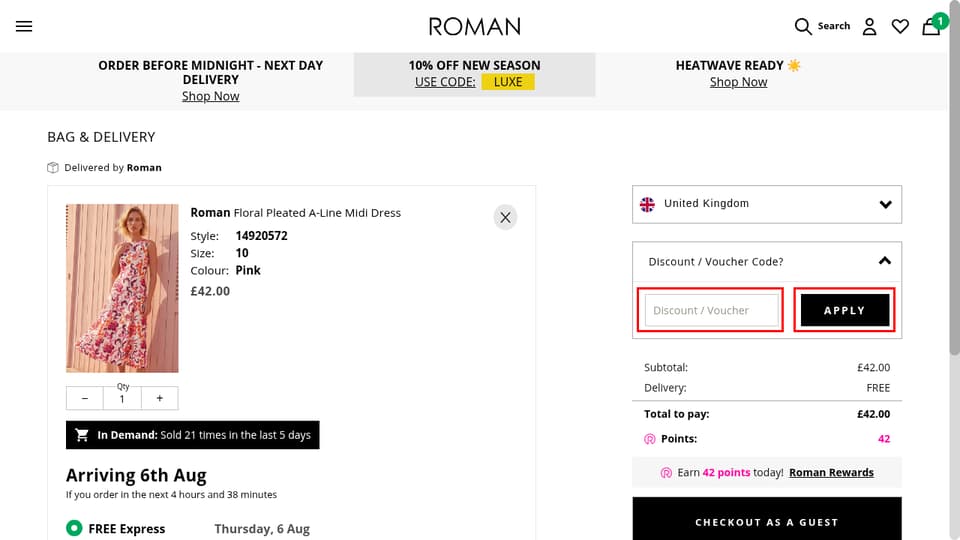The image size is (960, 540).
Task: Click the ROMAN logo
Action: pos(474,26)
